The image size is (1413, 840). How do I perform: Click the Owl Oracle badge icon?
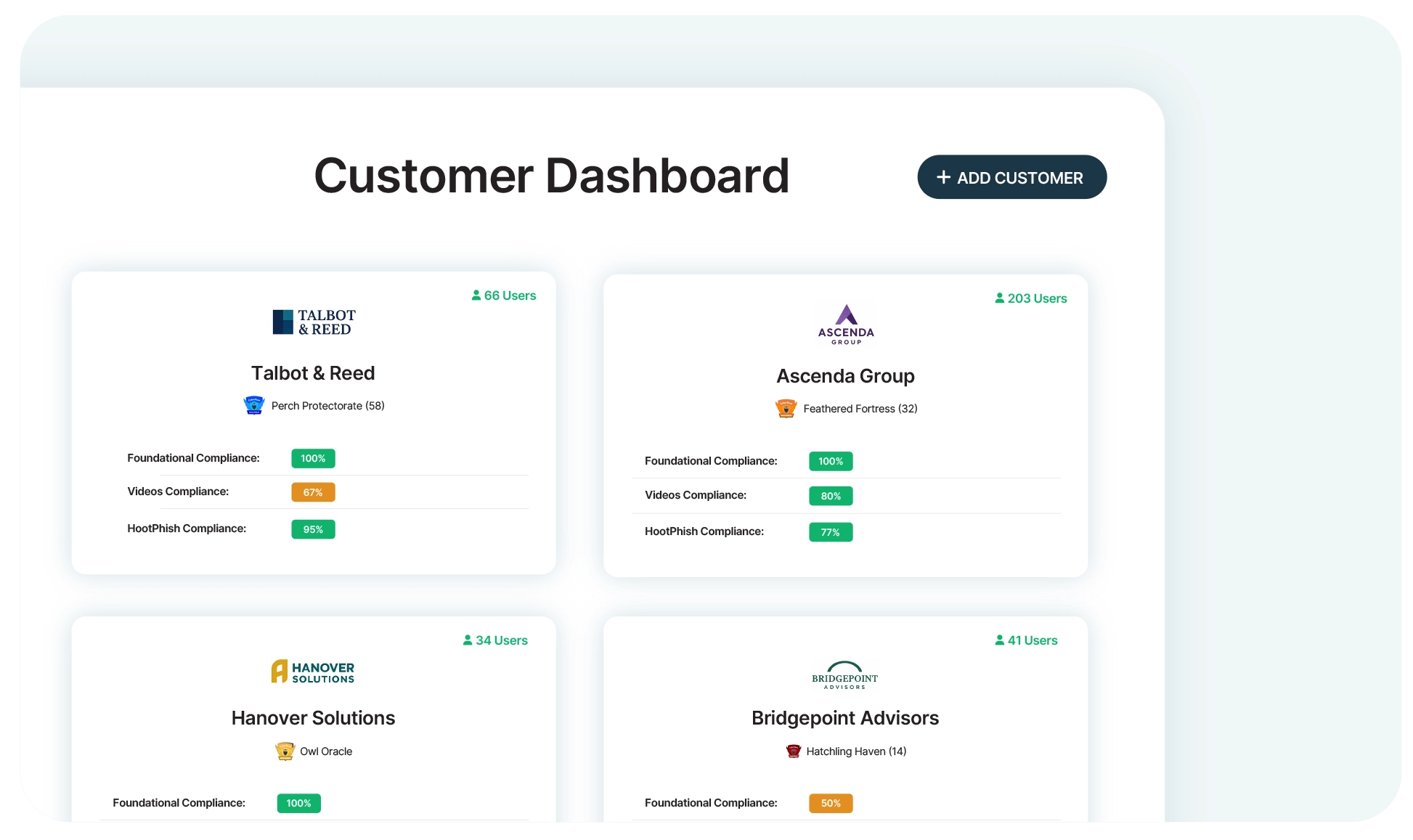pyautogui.click(x=285, y=751)
